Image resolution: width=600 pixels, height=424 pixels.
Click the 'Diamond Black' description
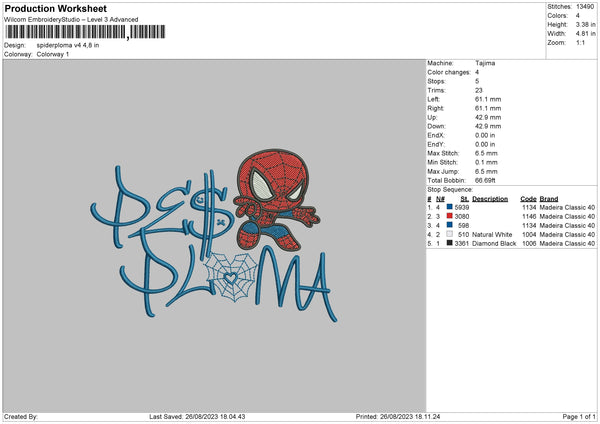pyautogui.click(x=494, y=244)
